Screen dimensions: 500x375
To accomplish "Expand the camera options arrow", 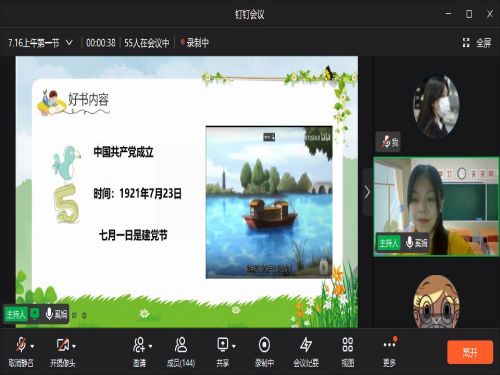I will click(74, 346).
